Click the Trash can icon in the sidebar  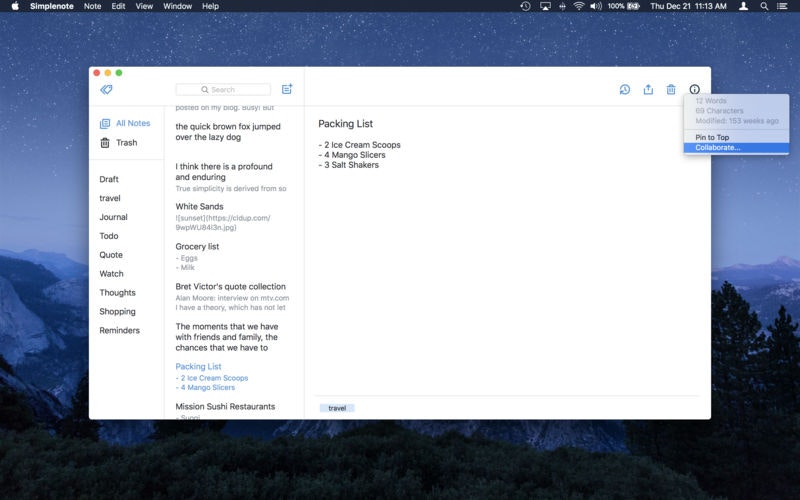[x=105, y=143]
